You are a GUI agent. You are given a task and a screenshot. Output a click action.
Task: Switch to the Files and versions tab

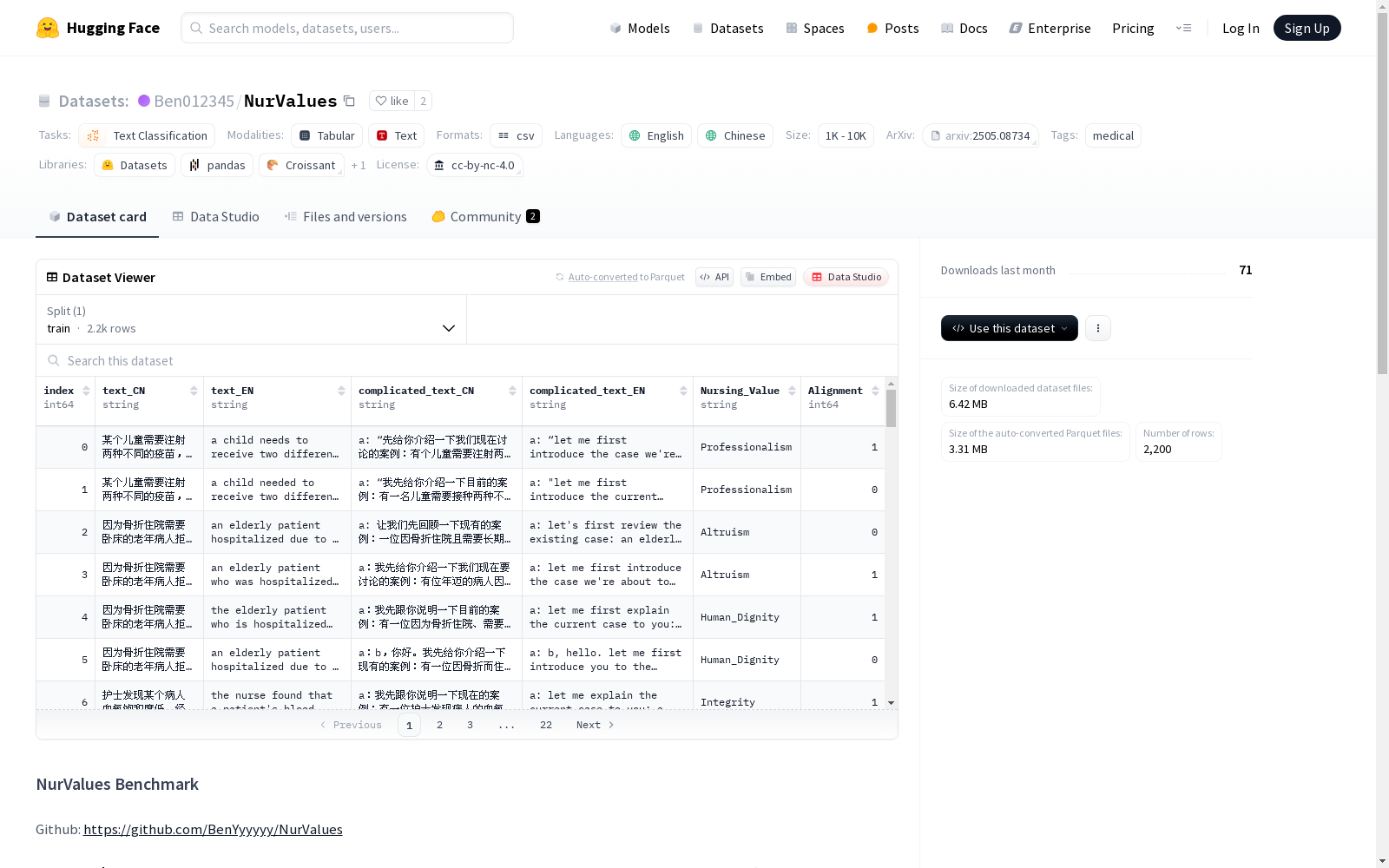(x=346, y=217)
